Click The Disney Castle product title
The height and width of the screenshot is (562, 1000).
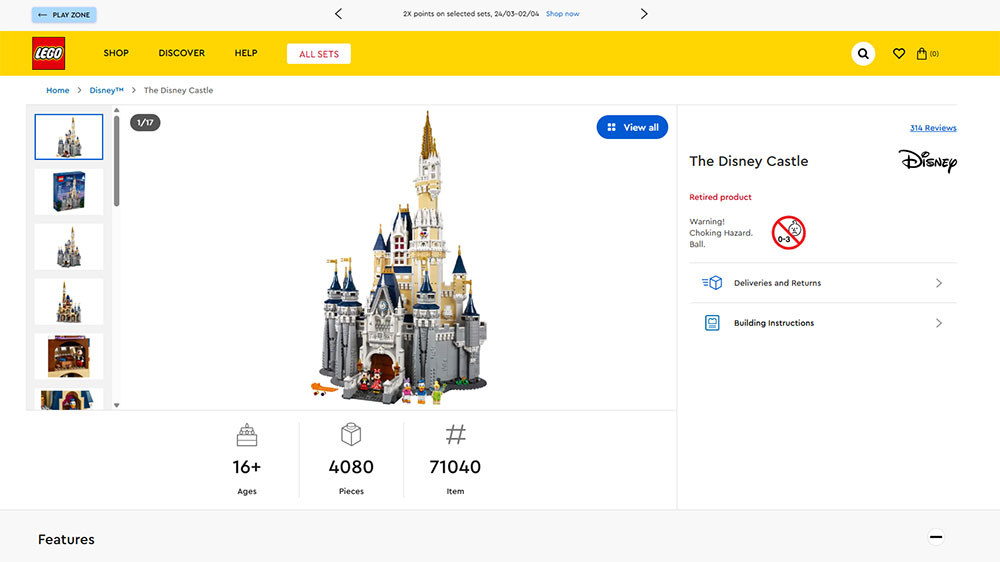[749, 161]
